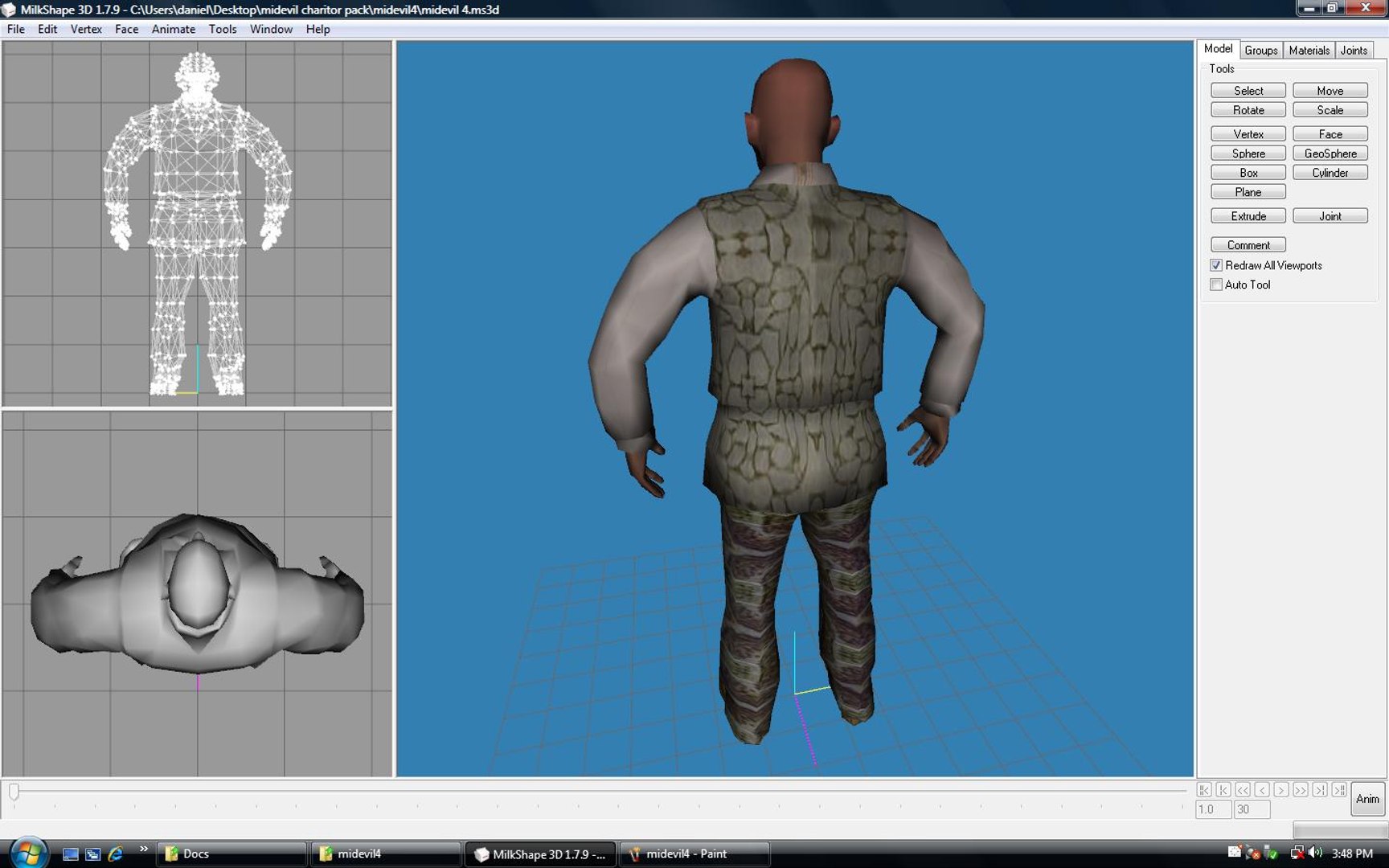Choose the Vertex creation tool
Screen dimensions: 1389x868
click(x=1248, y=134)
